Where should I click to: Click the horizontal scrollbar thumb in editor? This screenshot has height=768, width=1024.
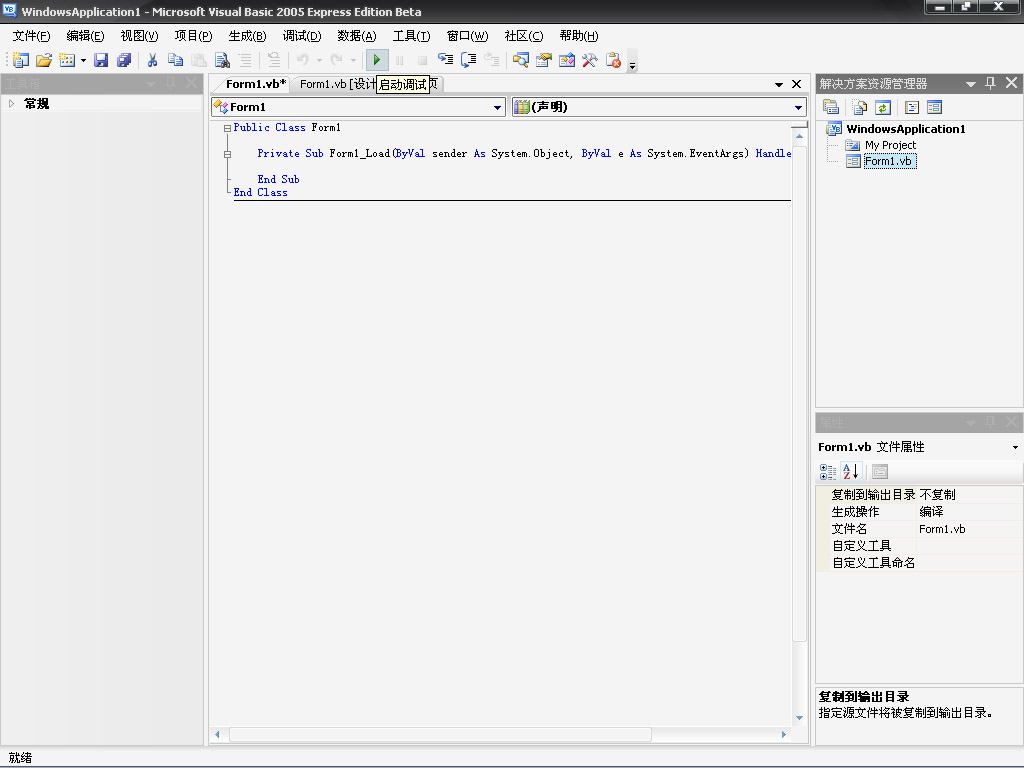tap(440, 735)
